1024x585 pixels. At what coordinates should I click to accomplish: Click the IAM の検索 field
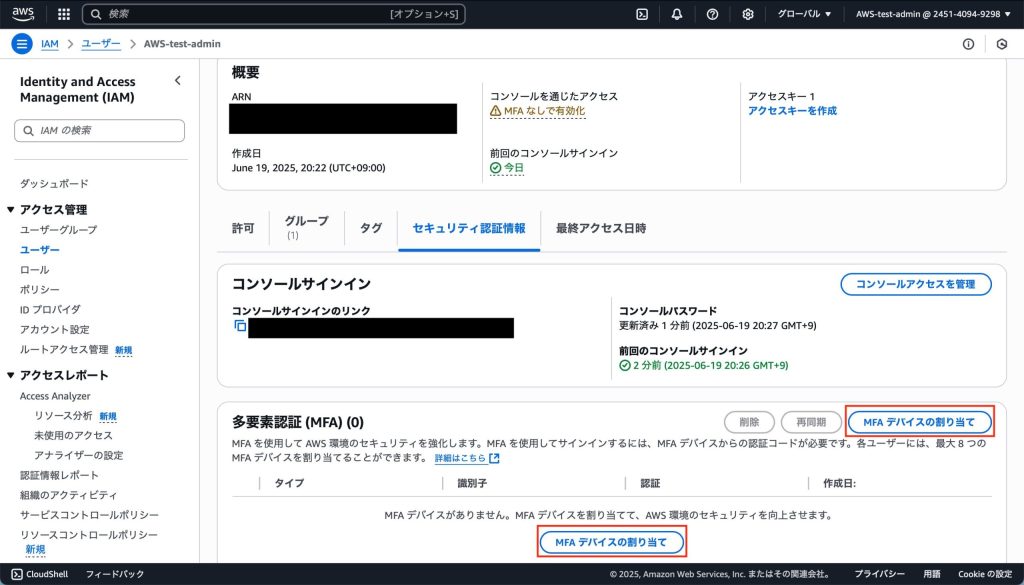point(99,131)
